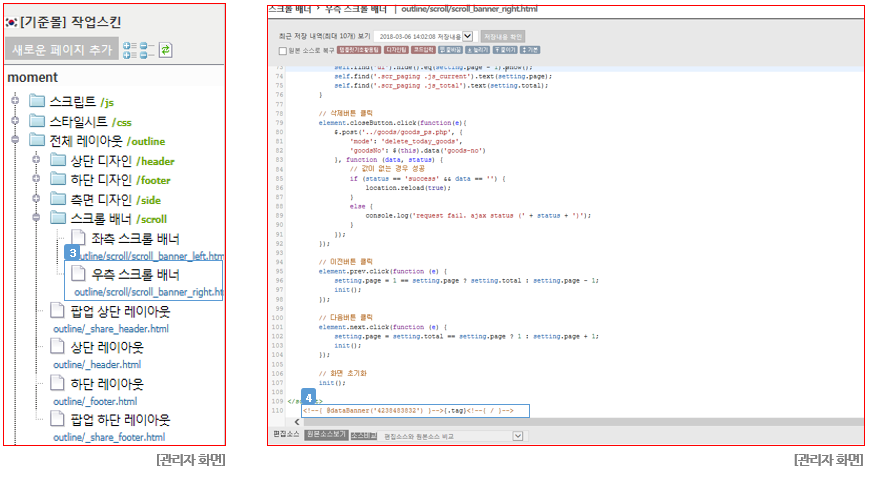Open outline/scroll/scroll_banner_right.html link
This screenshot has width=884, height=477.
coord(149,292)
